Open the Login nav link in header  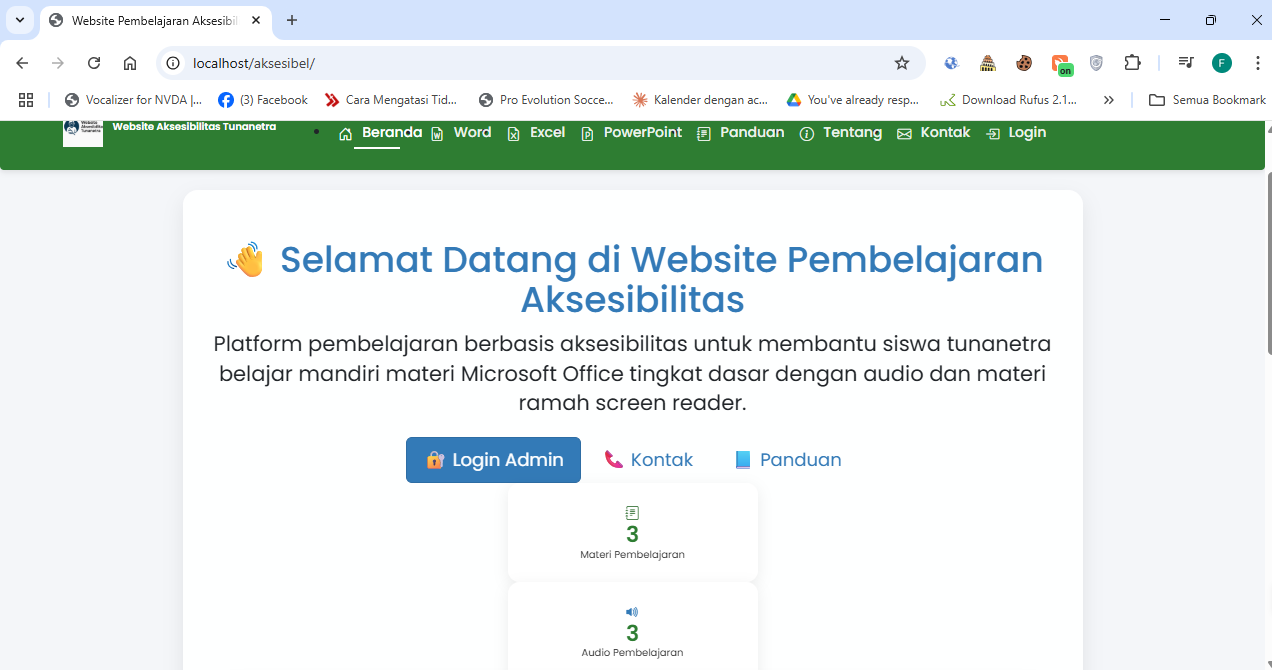tap(1016, 133)
